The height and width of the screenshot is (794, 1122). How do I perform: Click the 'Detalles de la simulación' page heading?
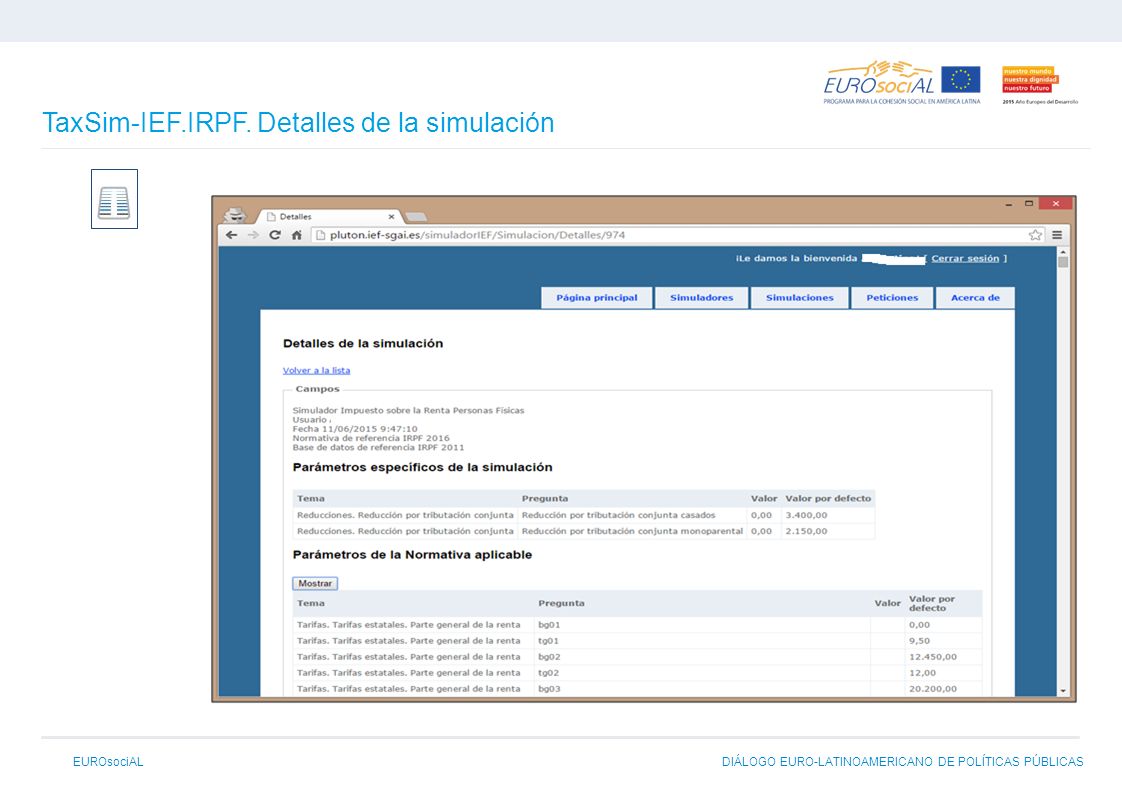[x=363, y=343]
